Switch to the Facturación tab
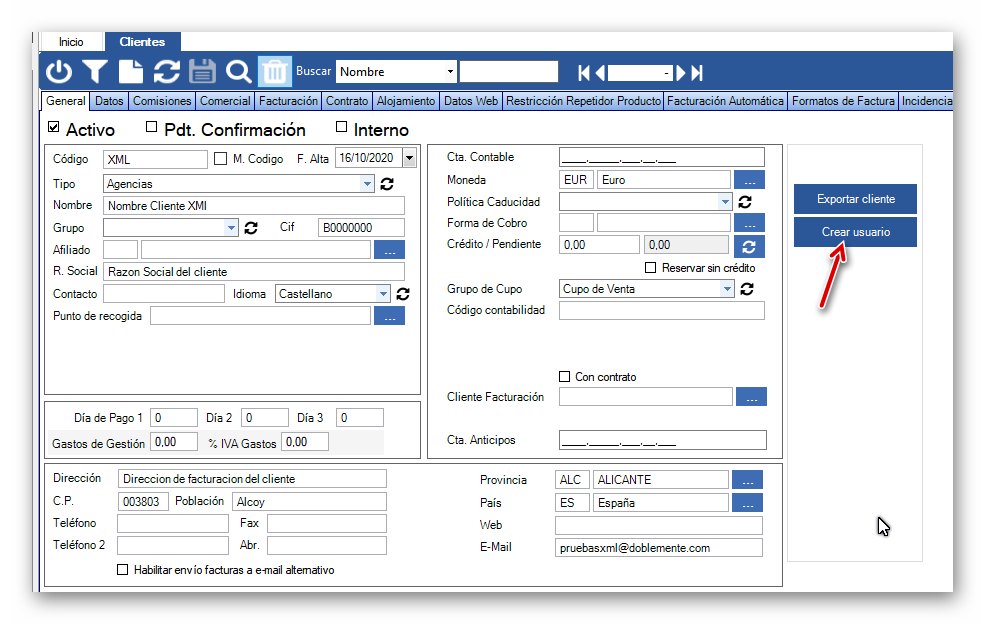 (x=288, y=101)
